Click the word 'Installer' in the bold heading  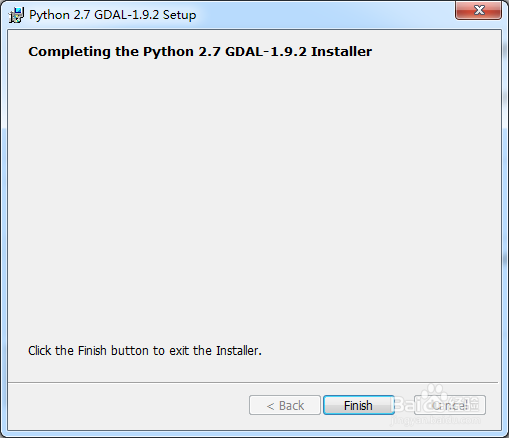pyautogui.click(x=341, y=52)
